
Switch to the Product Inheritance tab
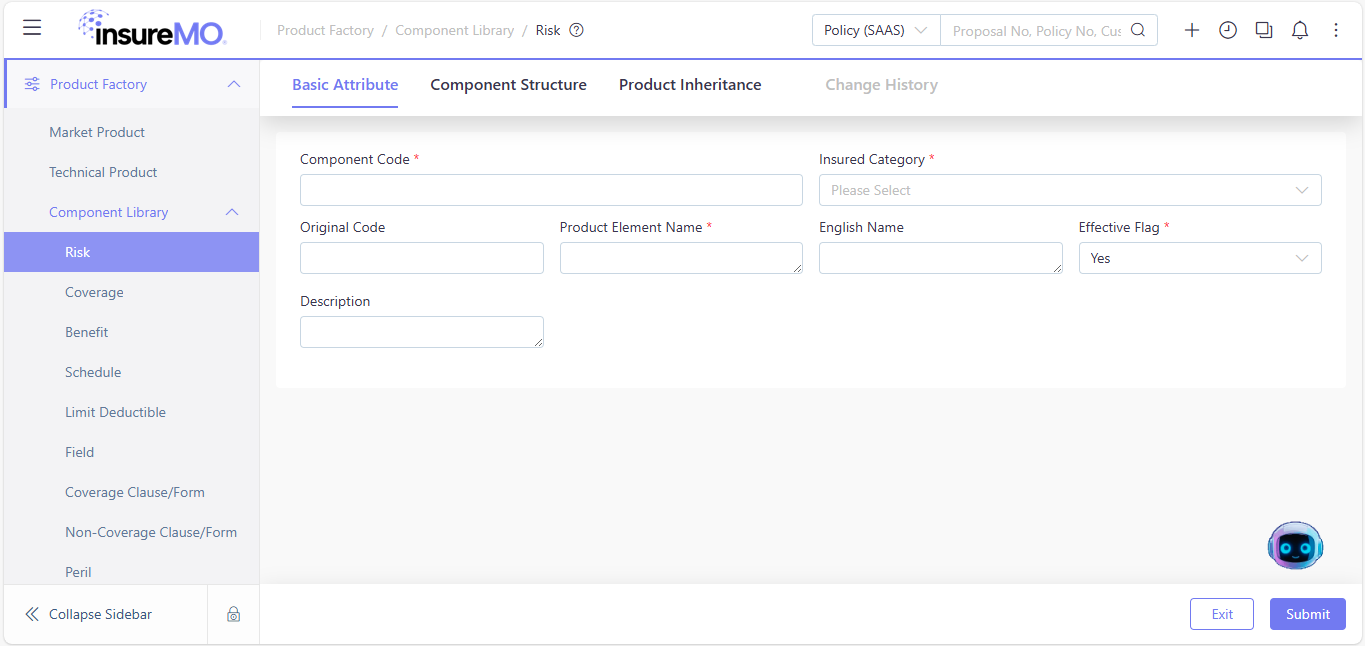tap(690, 85)
